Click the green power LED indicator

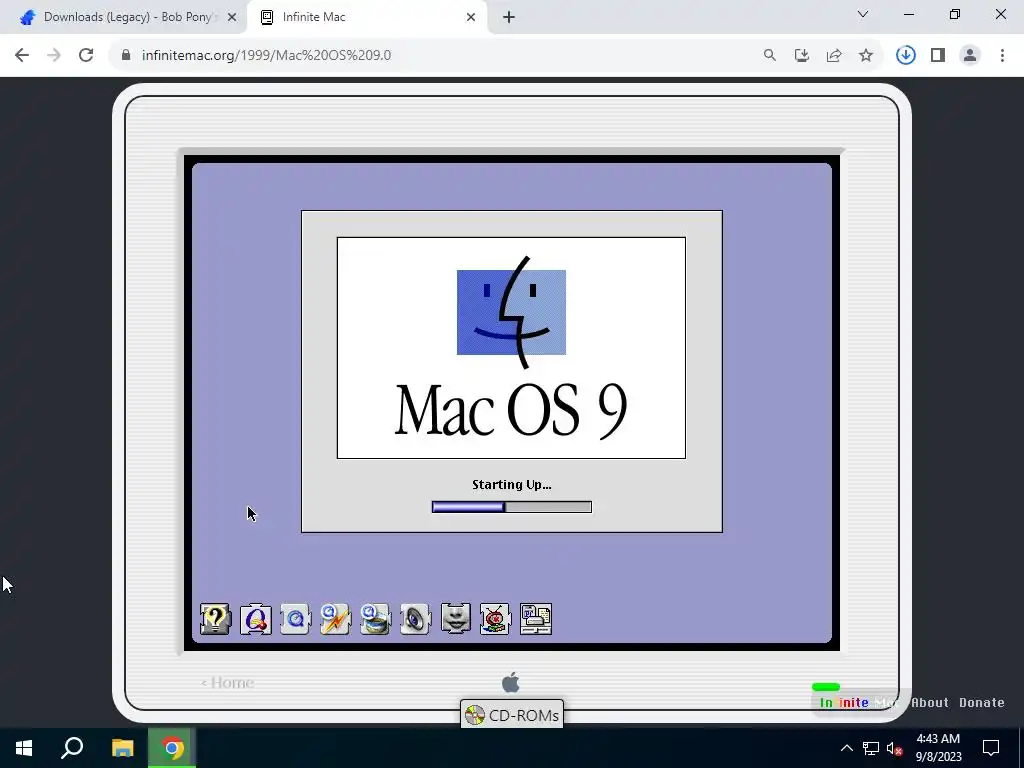(x=825, y=687)
